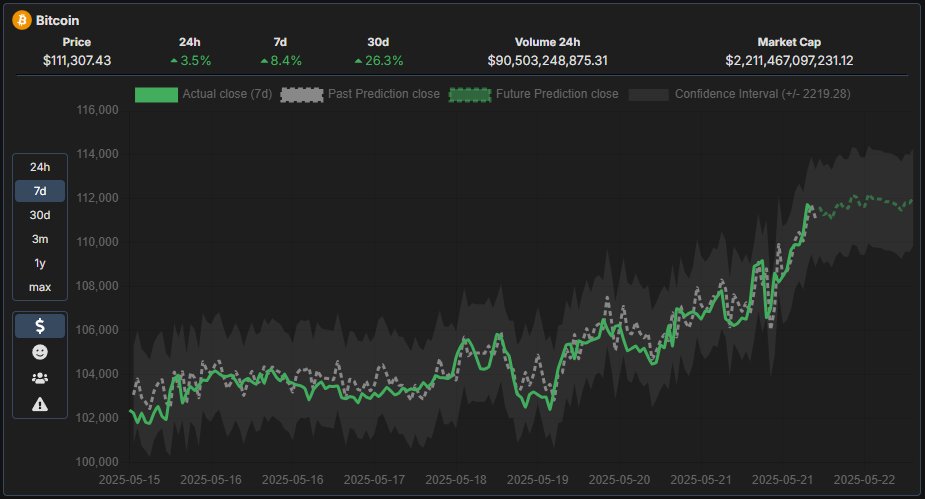925x499 pixels.
Task: Click the solid green Actual close swatch
Action: click(156, 95)
